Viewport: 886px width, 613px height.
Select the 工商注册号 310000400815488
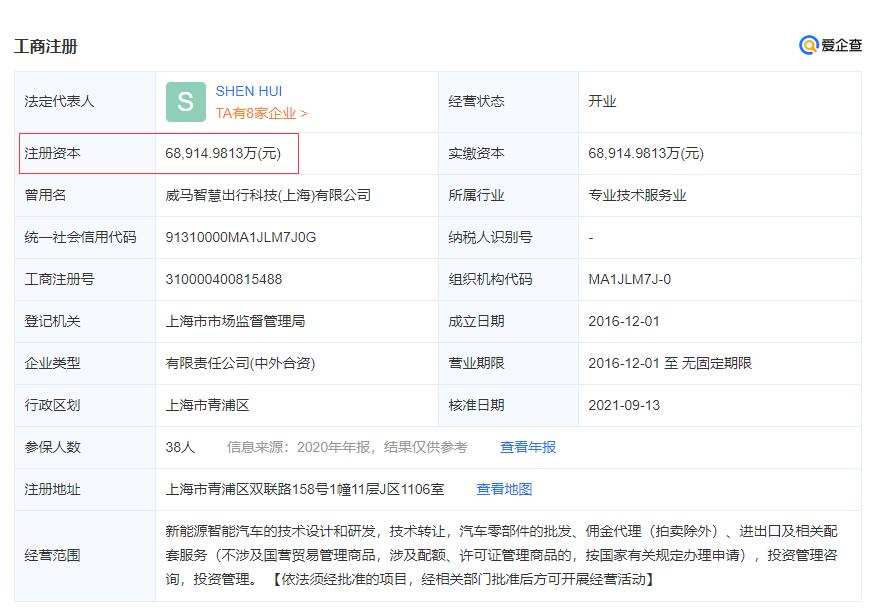pos(225,279)
